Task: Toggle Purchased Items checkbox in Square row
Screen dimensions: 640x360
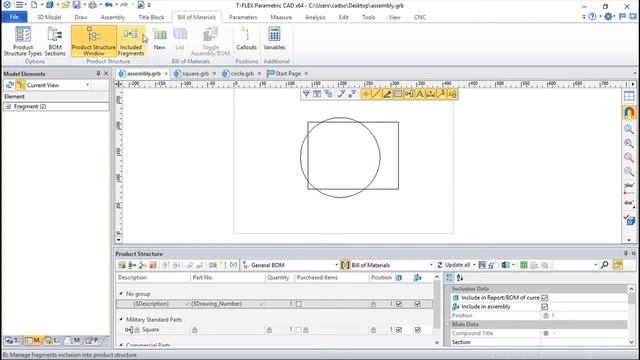Action: click(x=299, y=329)
